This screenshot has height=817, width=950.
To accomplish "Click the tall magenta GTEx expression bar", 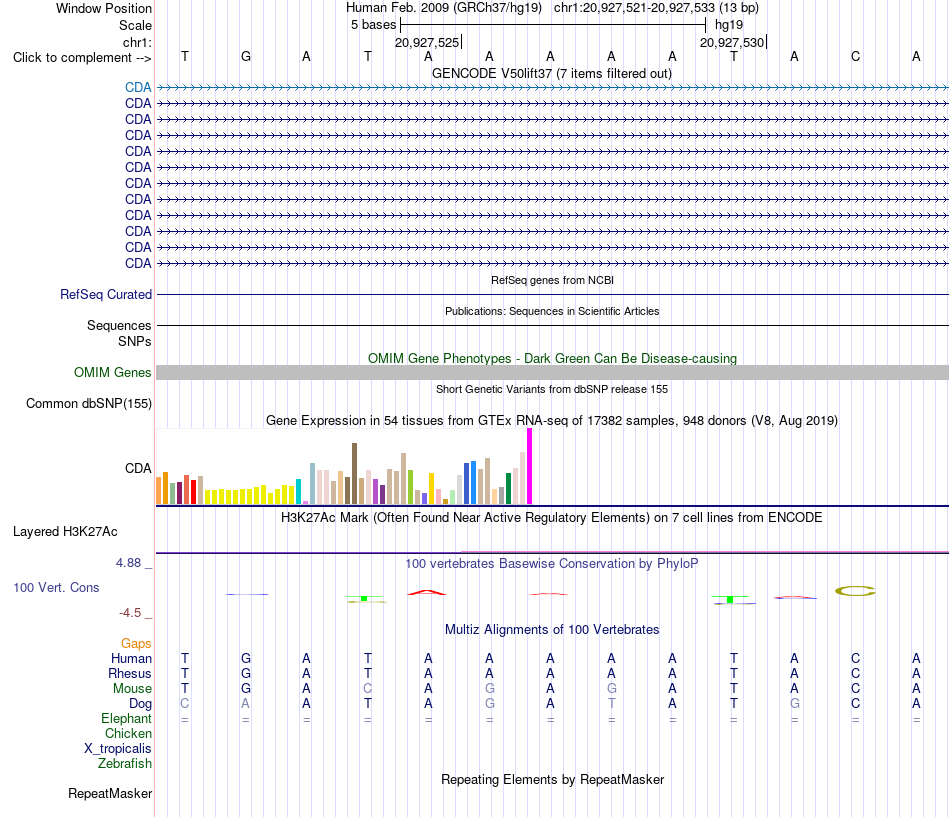I will coord(530,466).
